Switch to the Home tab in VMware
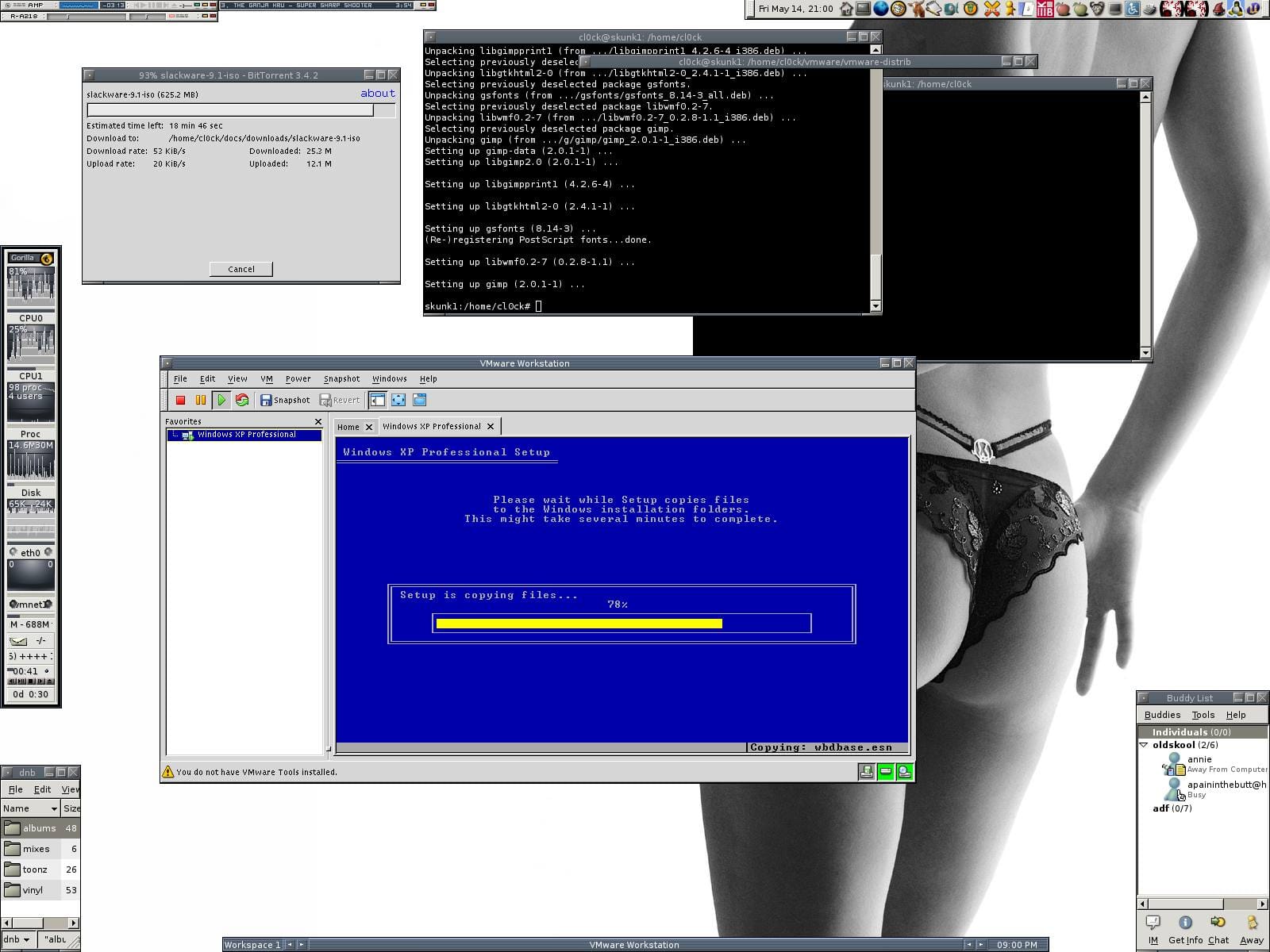Viewport: 1270px width, 952px height. [x=348, y=427]
